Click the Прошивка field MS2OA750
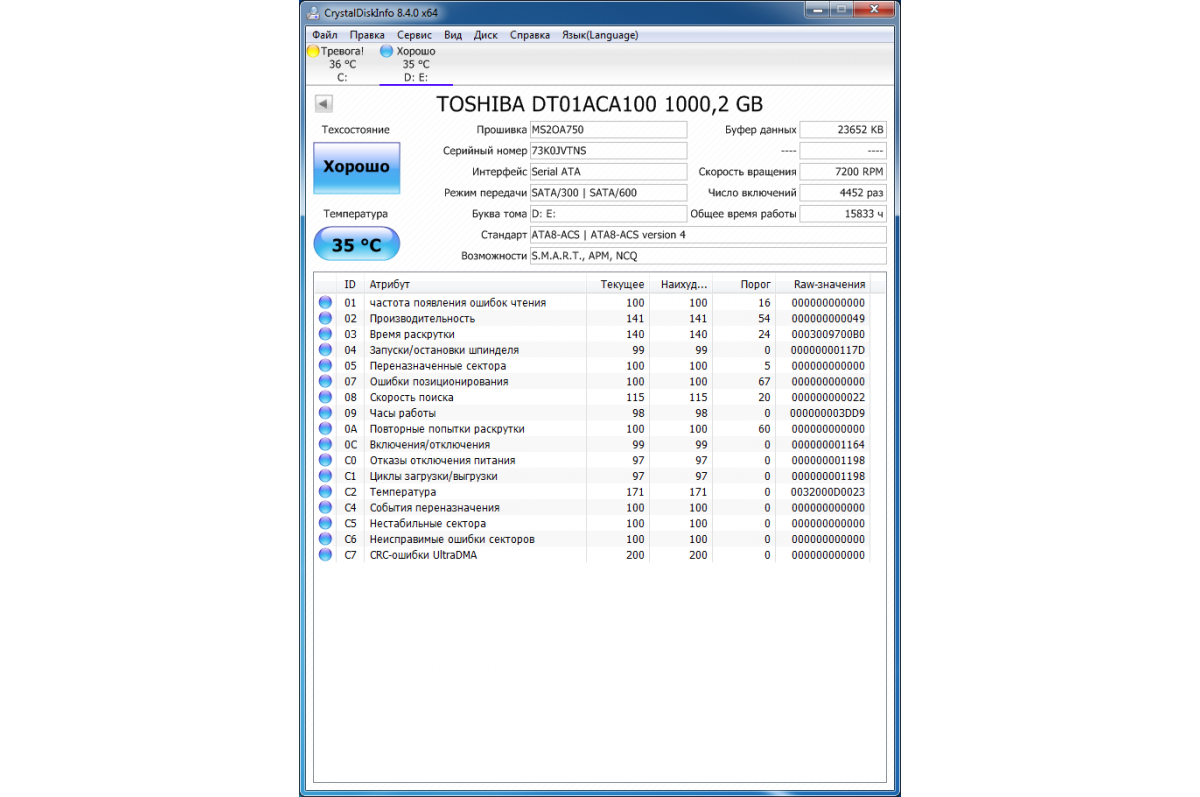 click(608, 130)
